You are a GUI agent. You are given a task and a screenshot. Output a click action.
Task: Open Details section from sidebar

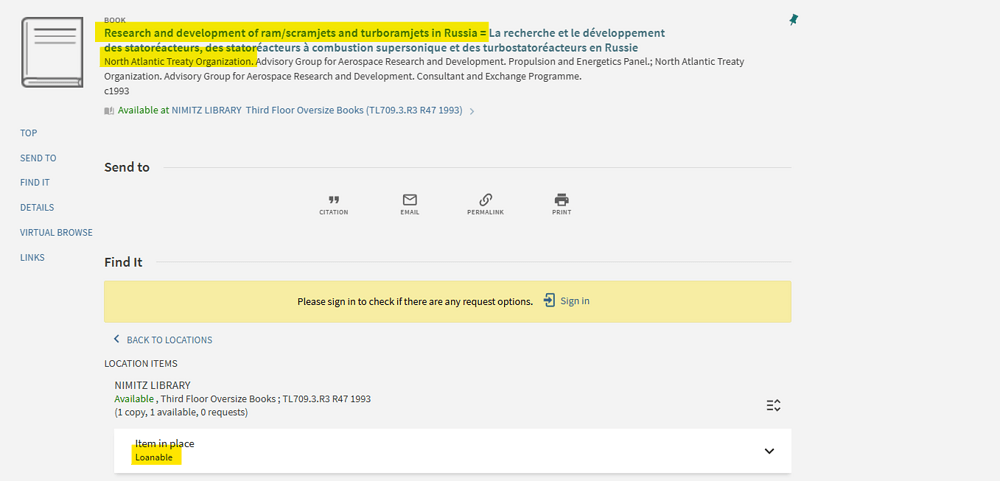click(x=37, y=208)
